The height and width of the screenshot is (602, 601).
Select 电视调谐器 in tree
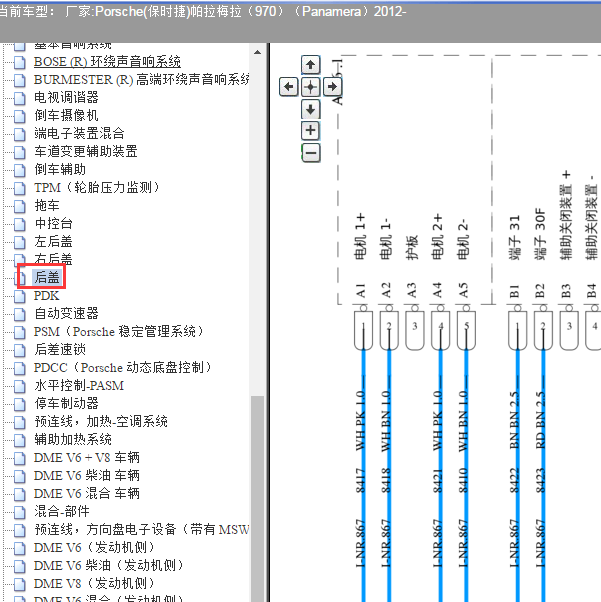click(x=66, y=98)
